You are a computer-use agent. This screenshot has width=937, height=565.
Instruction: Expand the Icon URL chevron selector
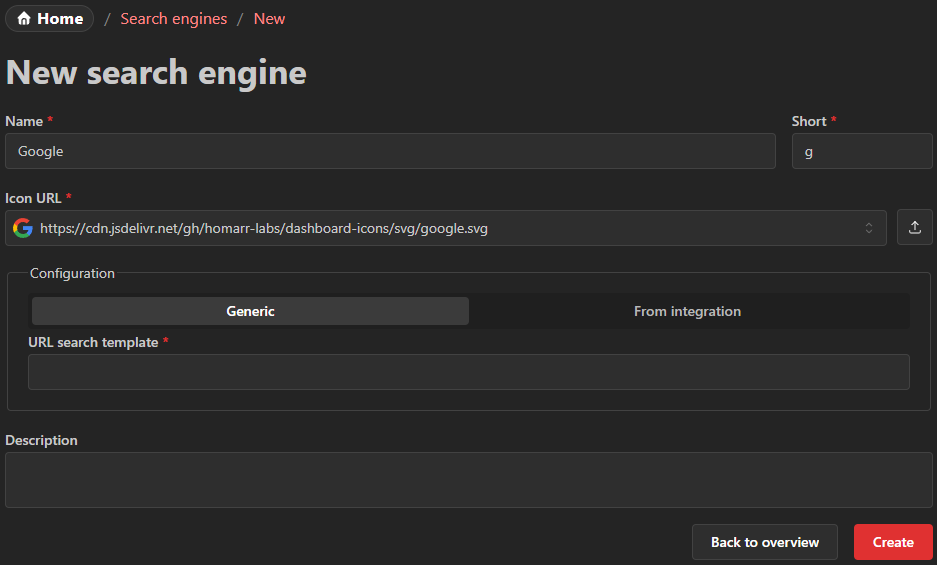(x=869, y=228)
